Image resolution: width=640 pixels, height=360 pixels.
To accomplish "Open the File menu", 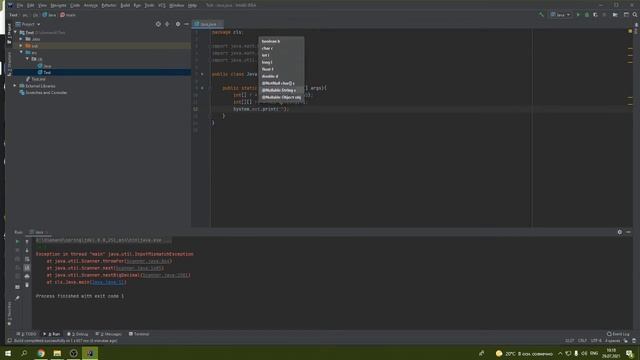I will pos(20,5).
